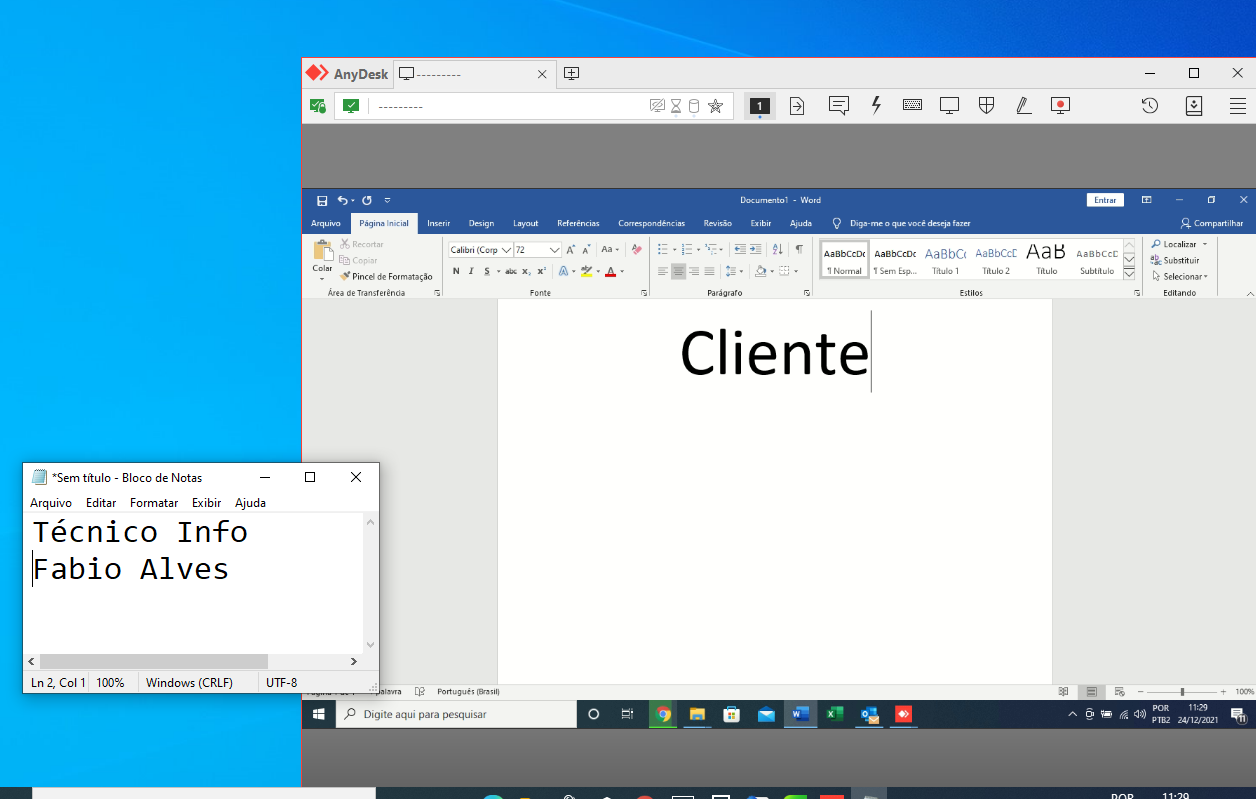
Task: Open the Inserir ribbon tab
Action: [x=438, y=223]
